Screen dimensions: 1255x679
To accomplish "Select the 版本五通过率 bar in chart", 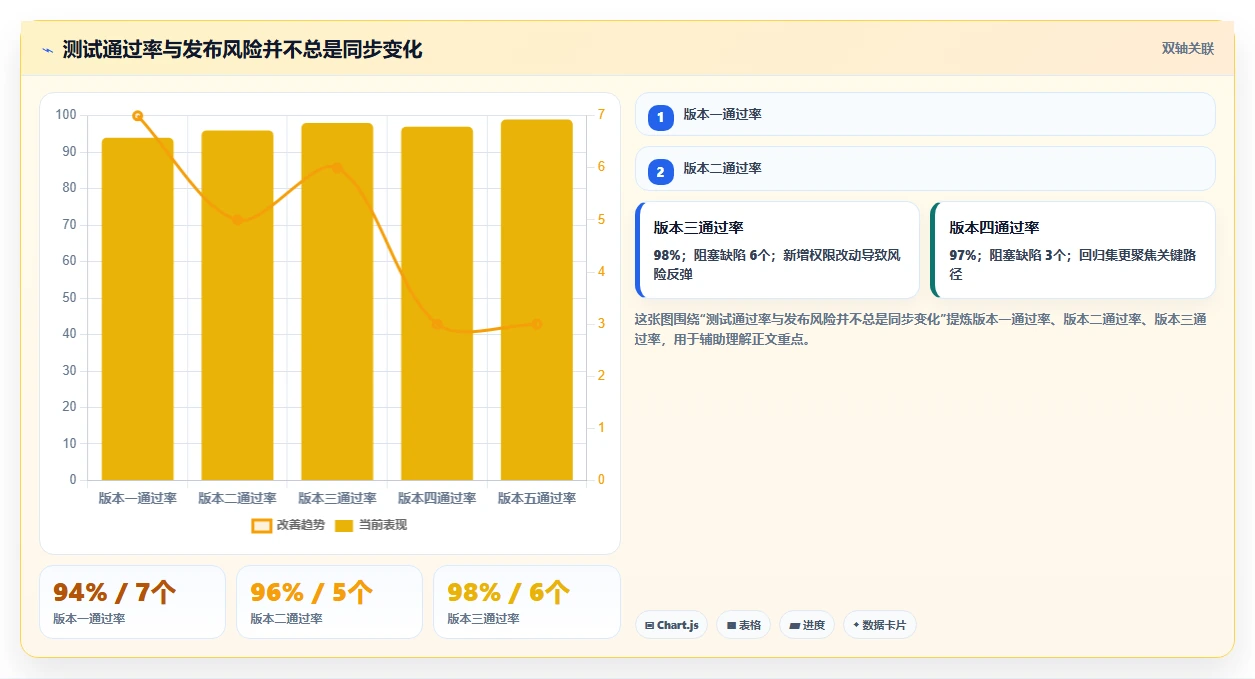I will coord(537,300).
